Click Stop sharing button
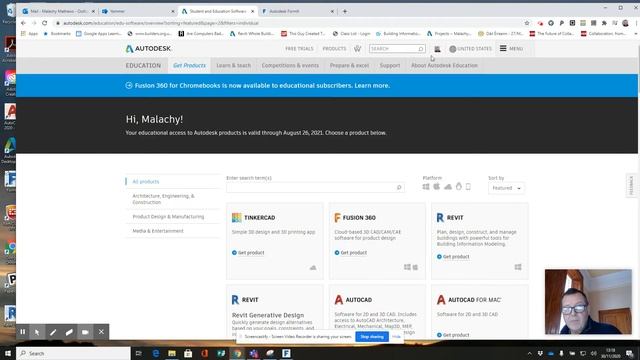Screen dimensions: 640x360 [x=372, y=337]
